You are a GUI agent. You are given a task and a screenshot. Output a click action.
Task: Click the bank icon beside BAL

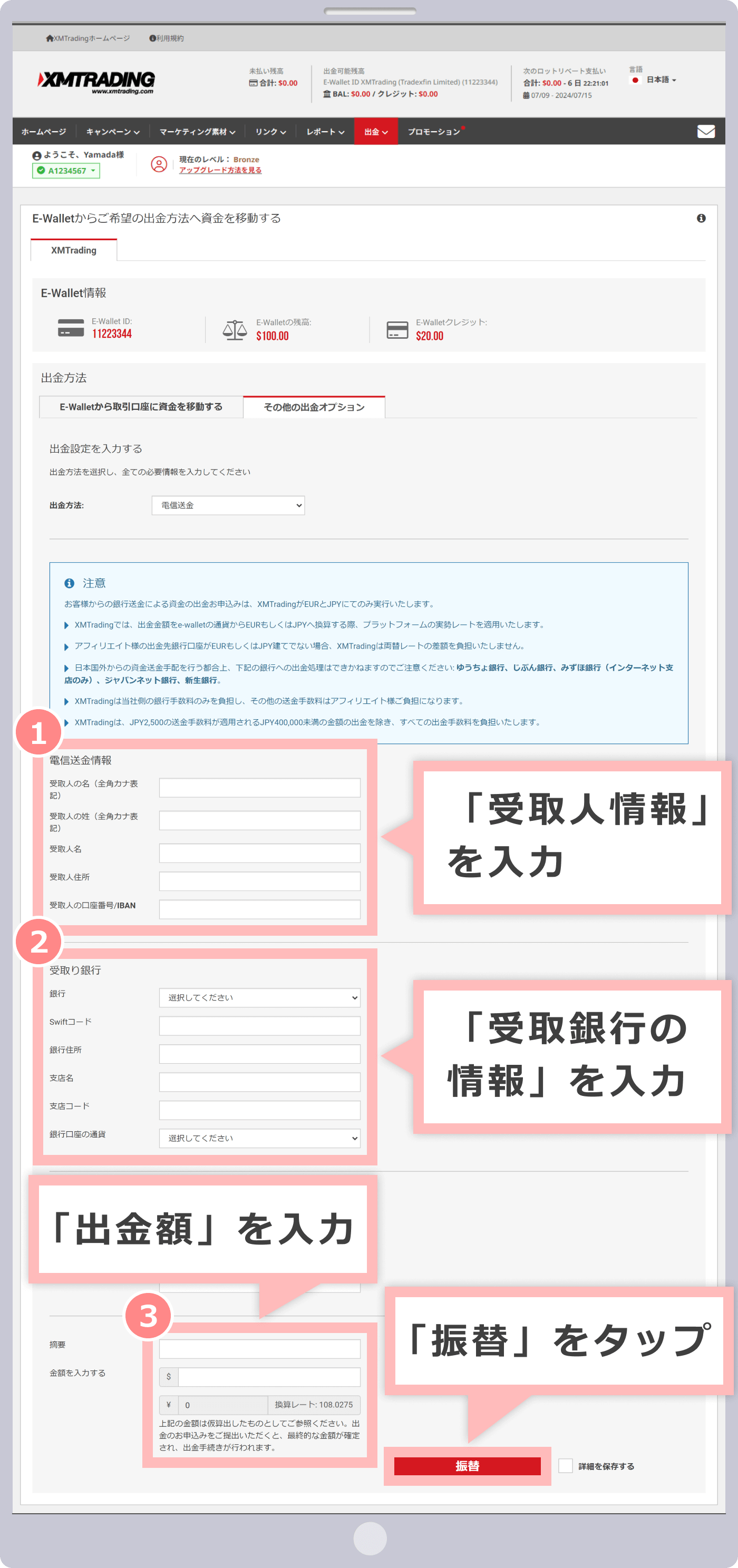(x=327, y=94)
